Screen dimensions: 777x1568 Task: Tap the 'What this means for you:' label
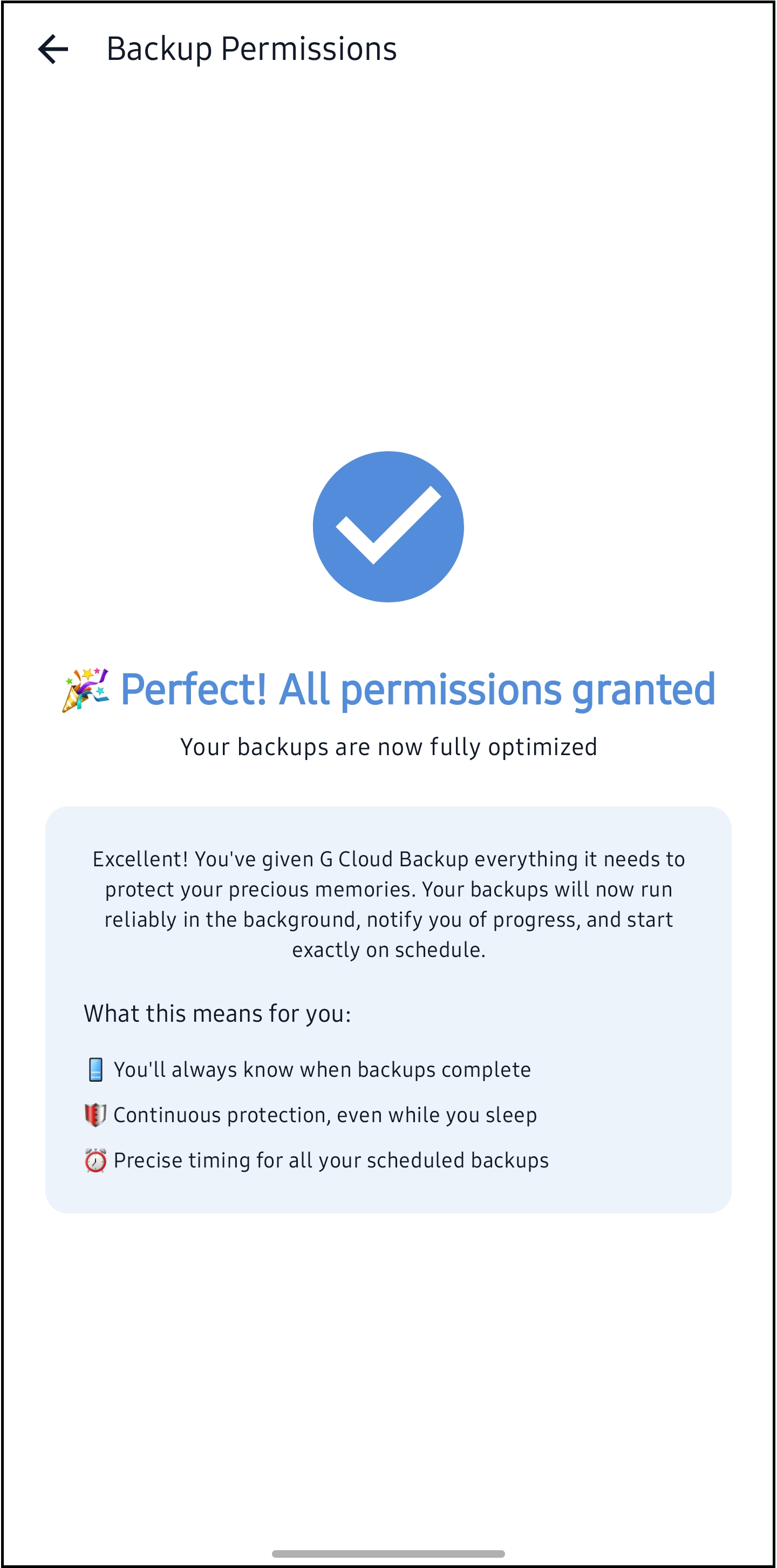tap(217, 1014)
